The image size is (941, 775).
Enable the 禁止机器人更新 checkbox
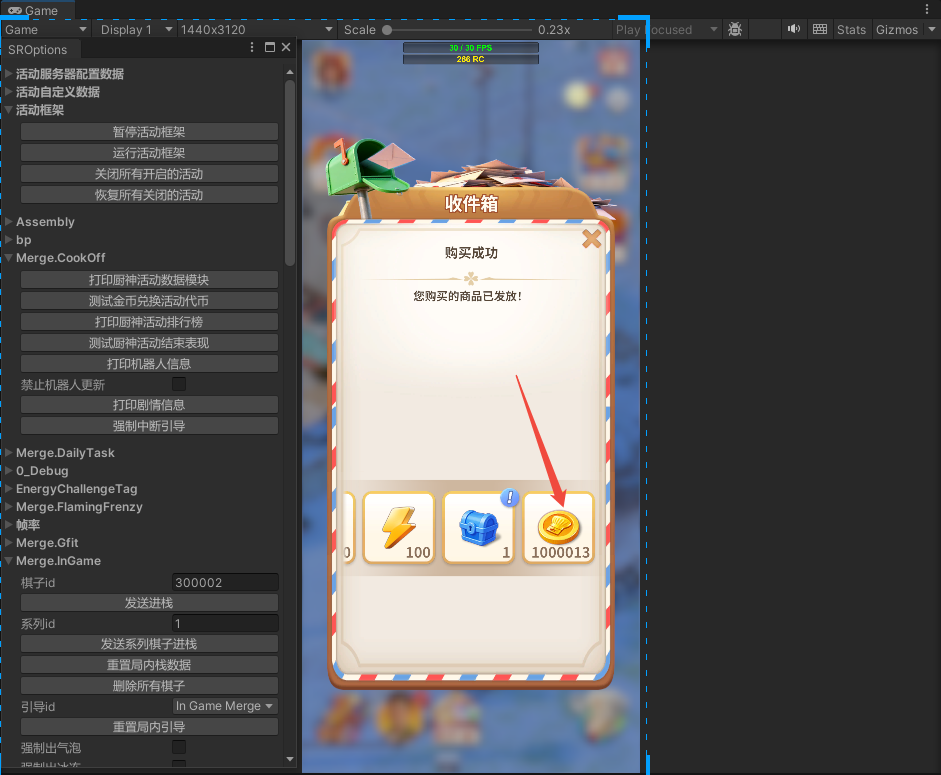coord(179,385)
